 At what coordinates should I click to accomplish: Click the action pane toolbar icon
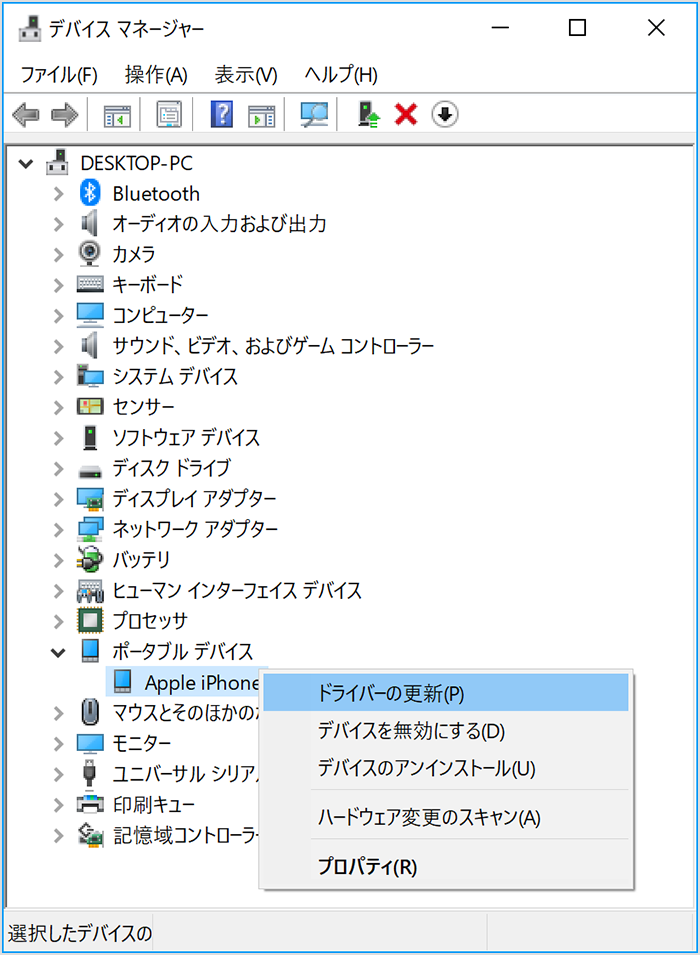point(261,115)
